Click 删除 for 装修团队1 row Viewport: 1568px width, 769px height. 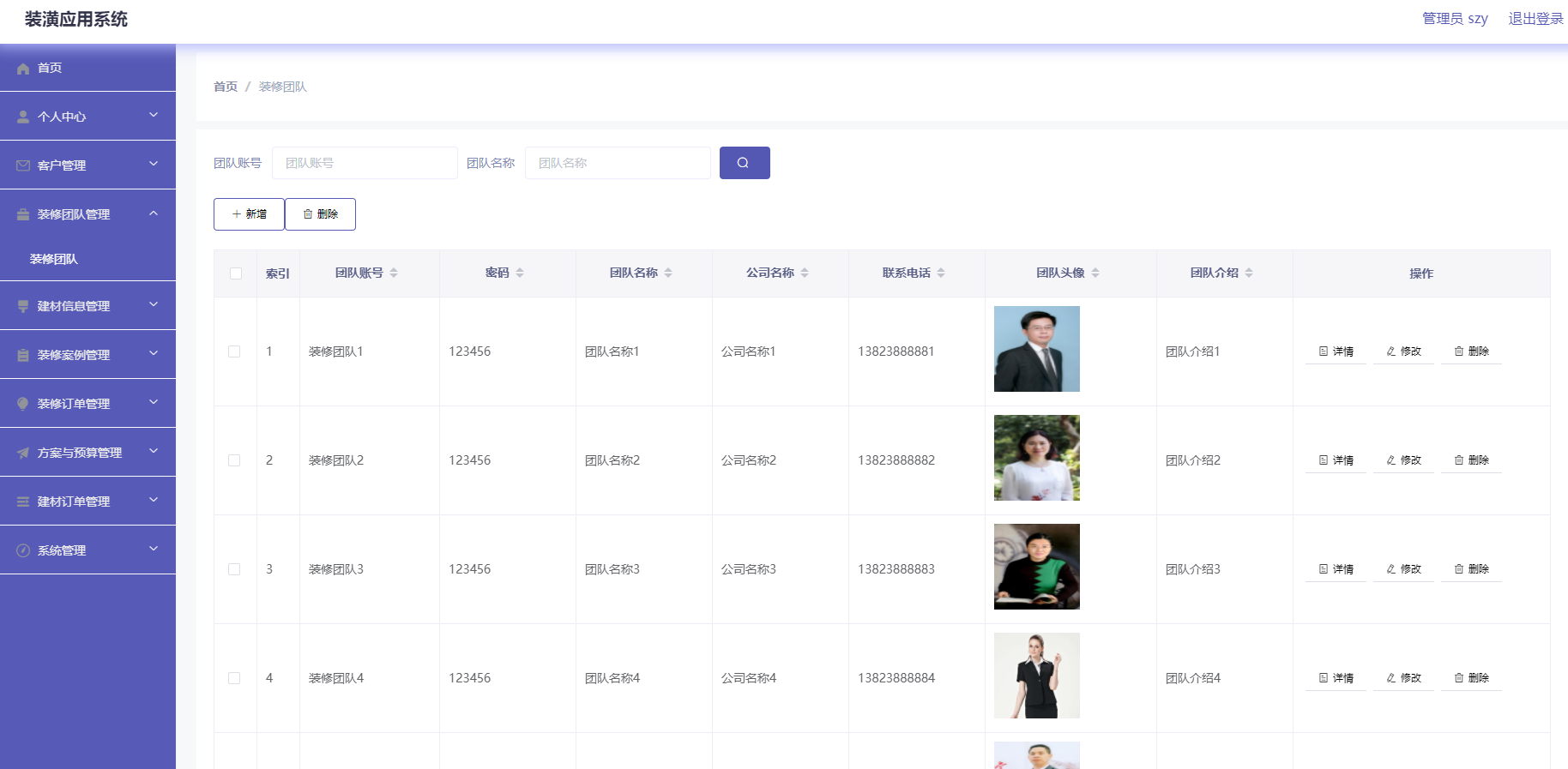click(1471, 351)
